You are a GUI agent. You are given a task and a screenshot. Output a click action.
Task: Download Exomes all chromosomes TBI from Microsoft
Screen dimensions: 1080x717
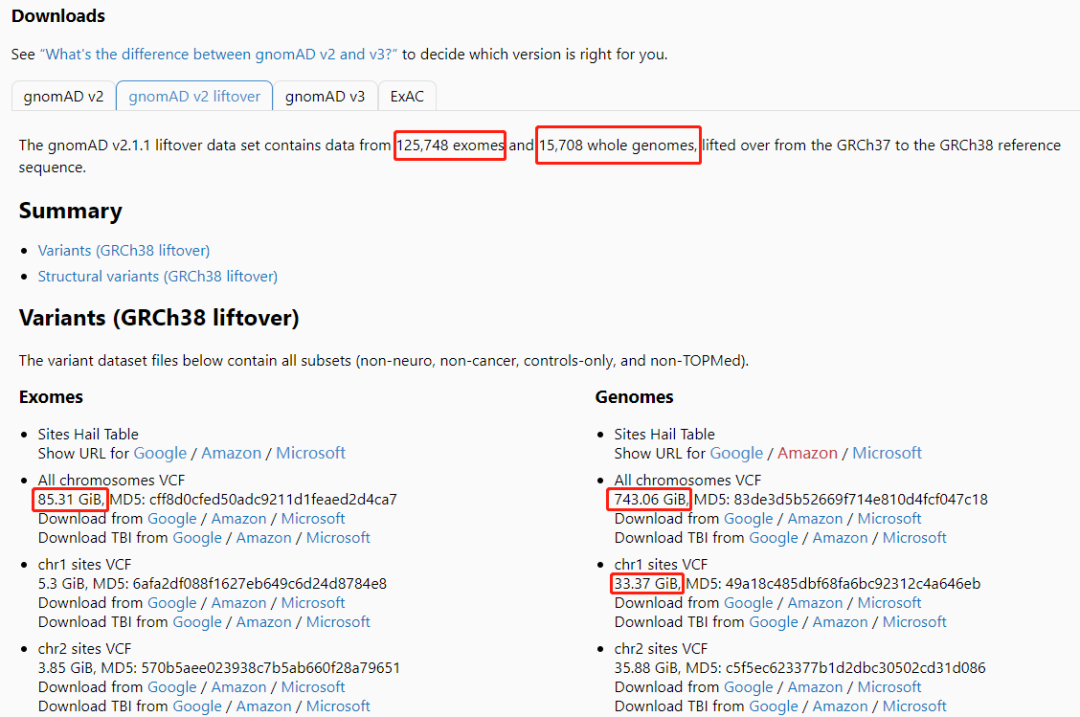(338, 538)
